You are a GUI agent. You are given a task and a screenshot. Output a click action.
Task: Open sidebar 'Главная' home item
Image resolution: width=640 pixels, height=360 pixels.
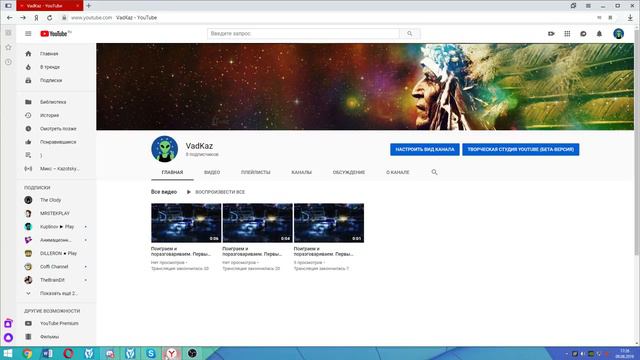56,54
